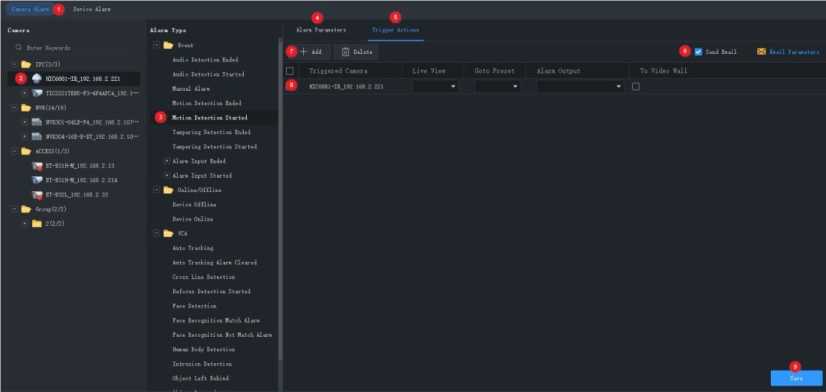The height and width of the screenshot is (392, 826).
Task: Select the IPC folder icon
Action: point(26,64)
